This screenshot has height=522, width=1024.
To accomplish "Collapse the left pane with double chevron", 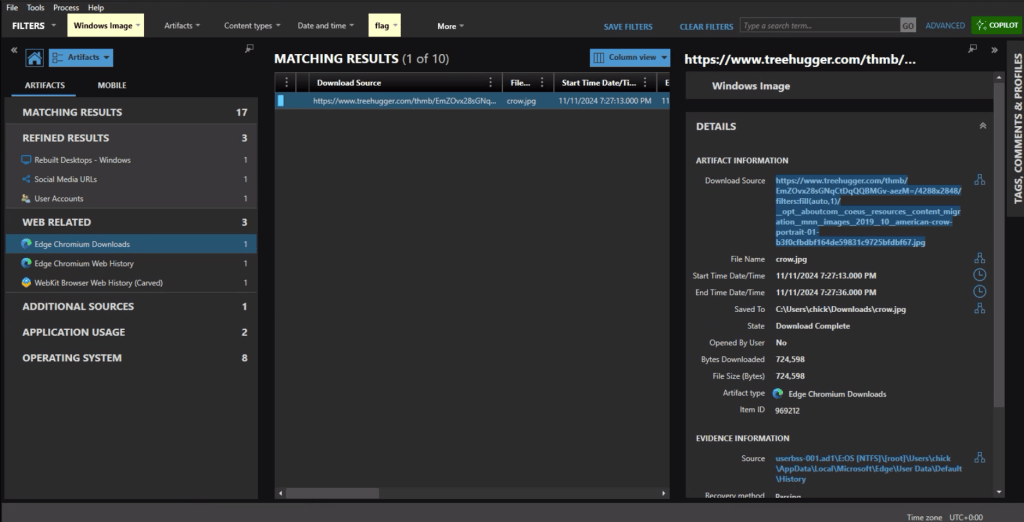I will [14, 49].
